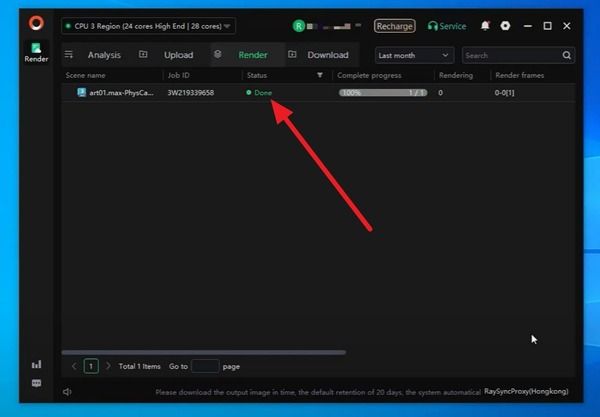Click the orange ring app logo
This screenshot has width=600, height=417.
tap(36, 23)
